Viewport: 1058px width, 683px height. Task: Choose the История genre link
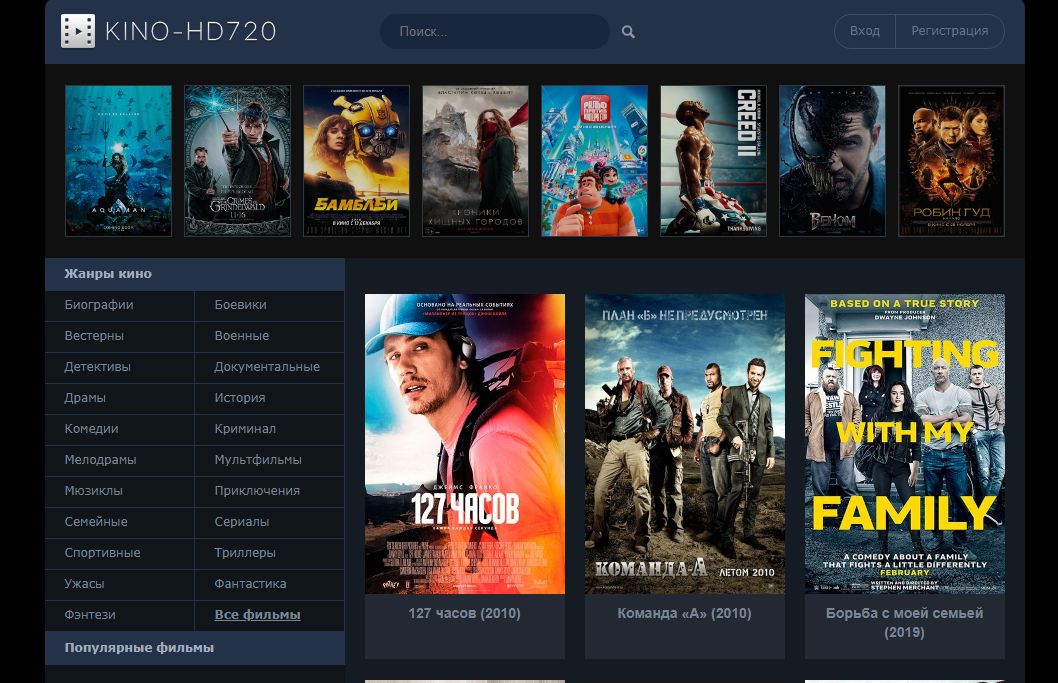[240, 398]
